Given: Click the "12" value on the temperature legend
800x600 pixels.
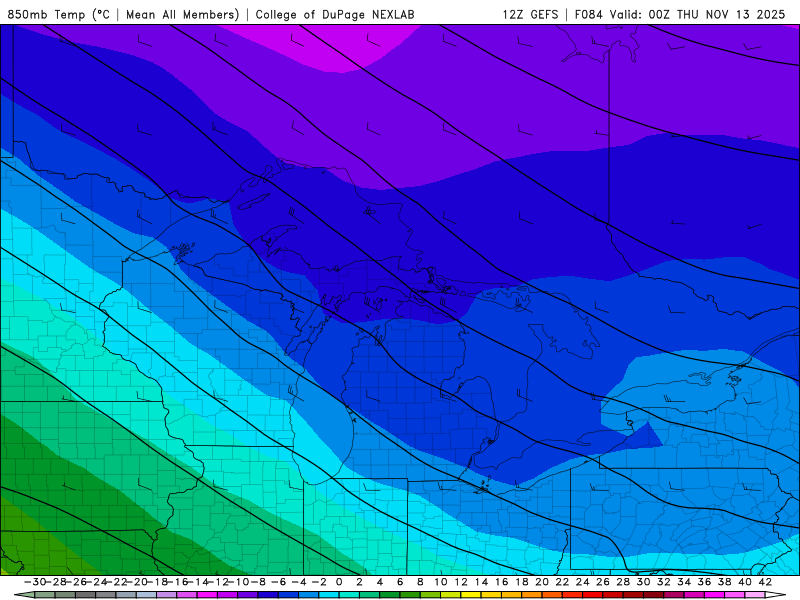Looking at the screenshot, I should click(x=461, y=582).
